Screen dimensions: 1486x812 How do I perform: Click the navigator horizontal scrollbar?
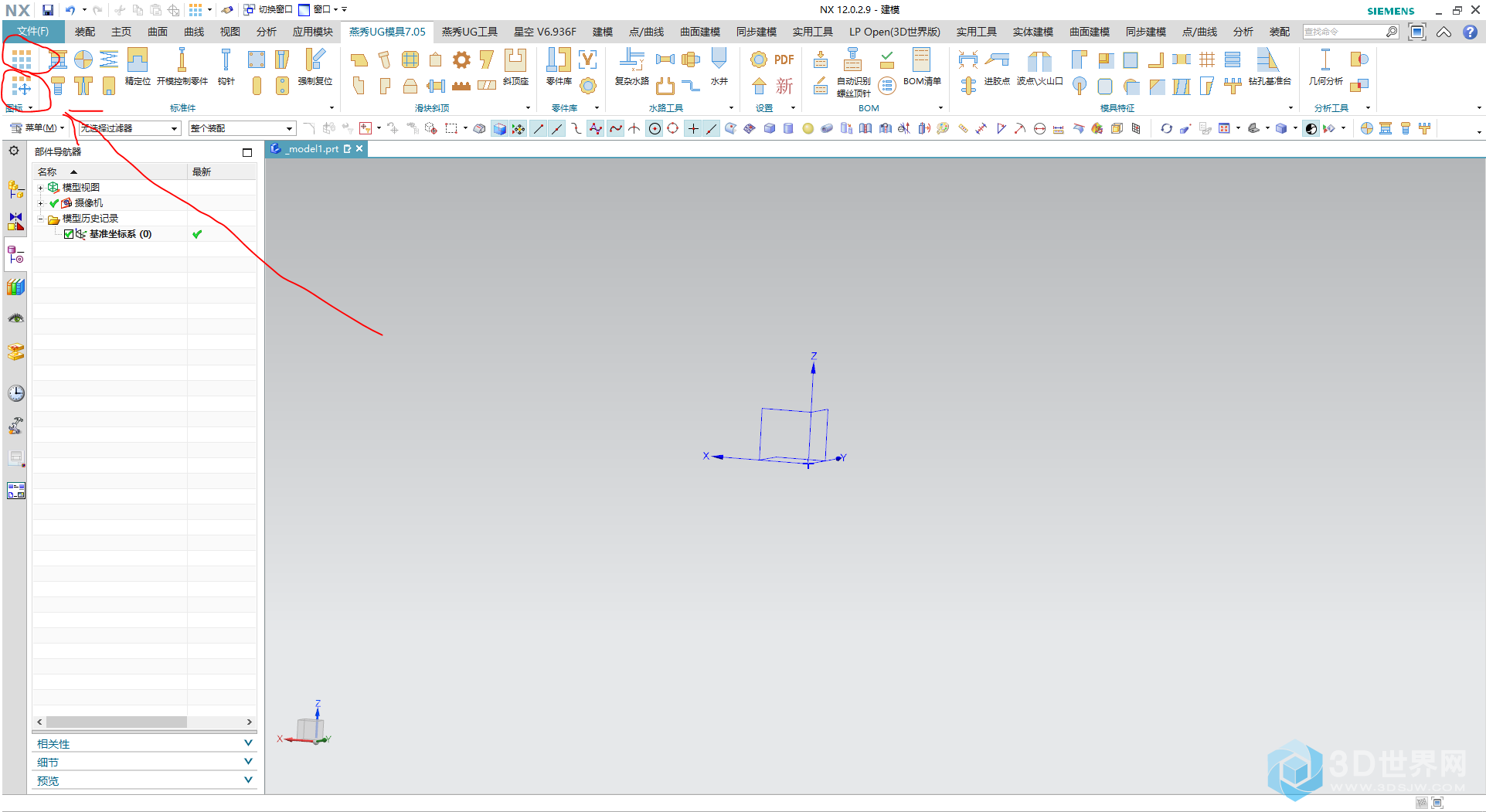pyautogui.click(x=116, y=722)
